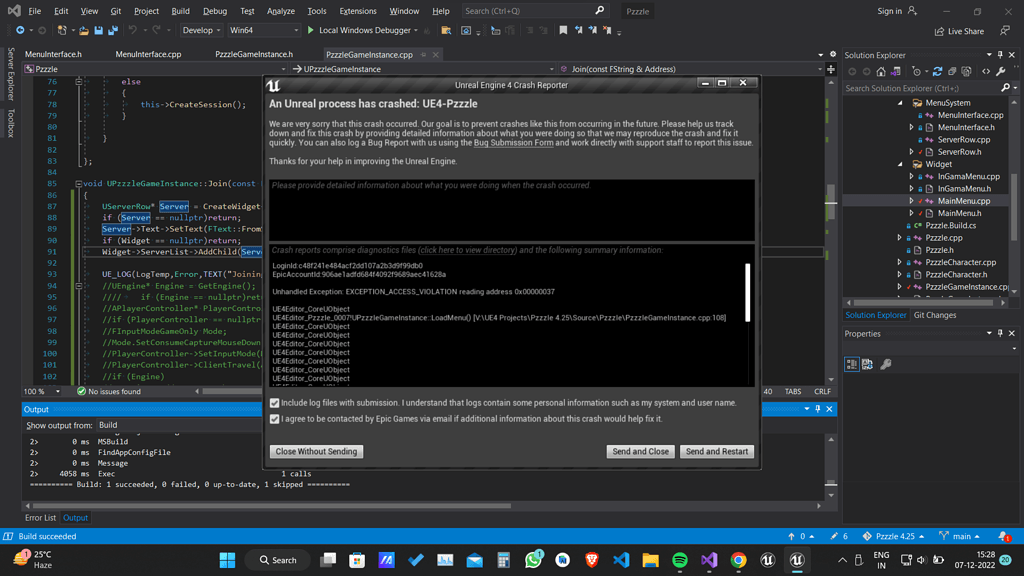Click the Send and Restart button
Viewport: 1024px width, 576px height.
717,451
